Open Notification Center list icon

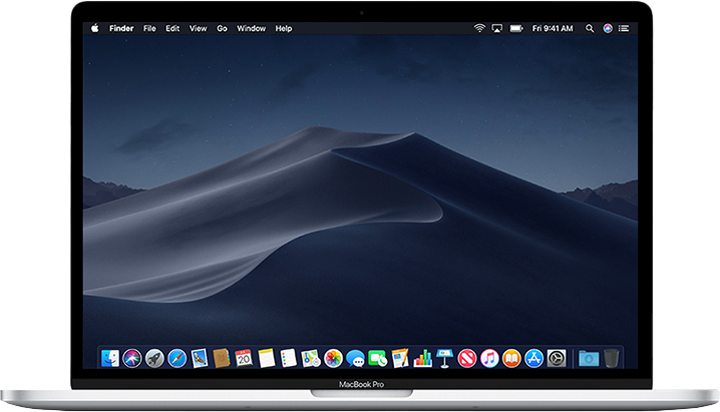(626, 28)
